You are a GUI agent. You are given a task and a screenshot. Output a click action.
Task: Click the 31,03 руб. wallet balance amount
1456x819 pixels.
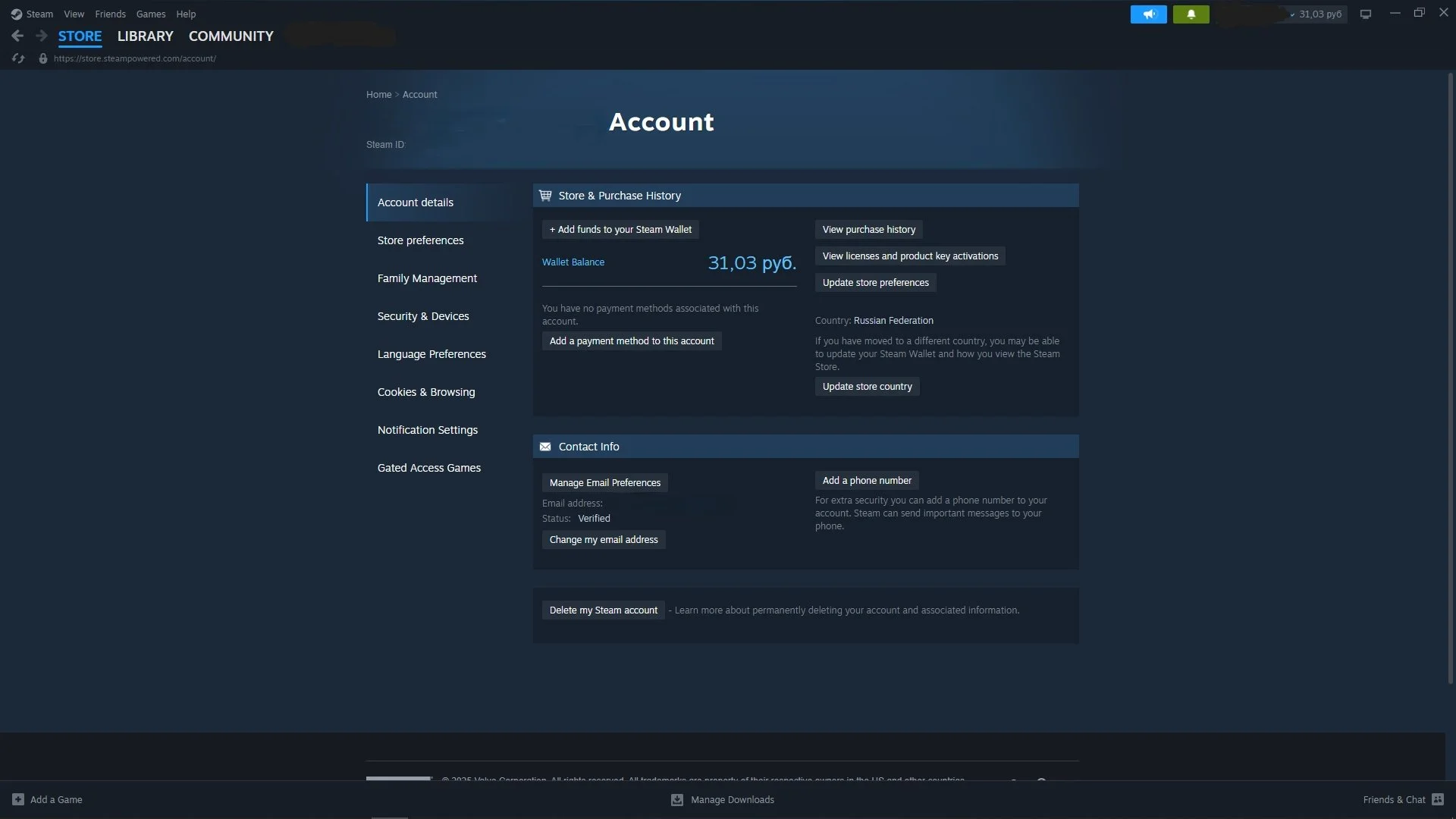tap(752, 263)
